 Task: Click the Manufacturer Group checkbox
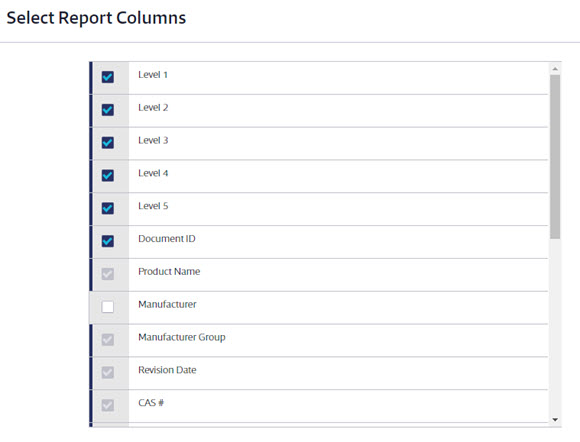pos(108,340)
